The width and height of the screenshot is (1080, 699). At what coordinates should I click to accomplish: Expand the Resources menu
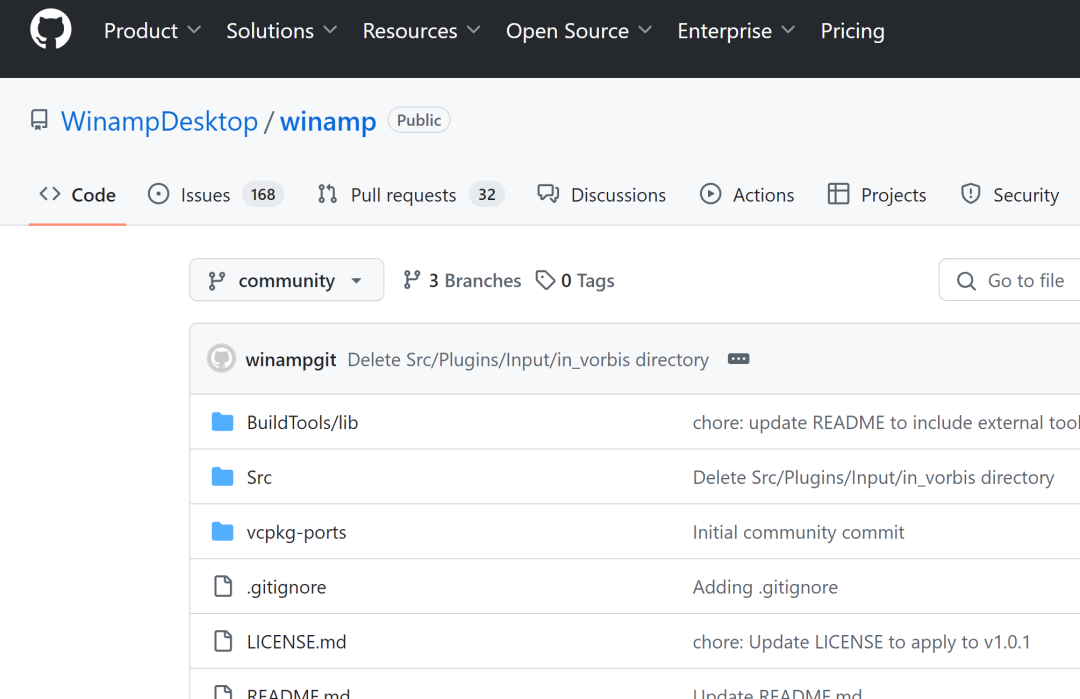pos(422,31)
